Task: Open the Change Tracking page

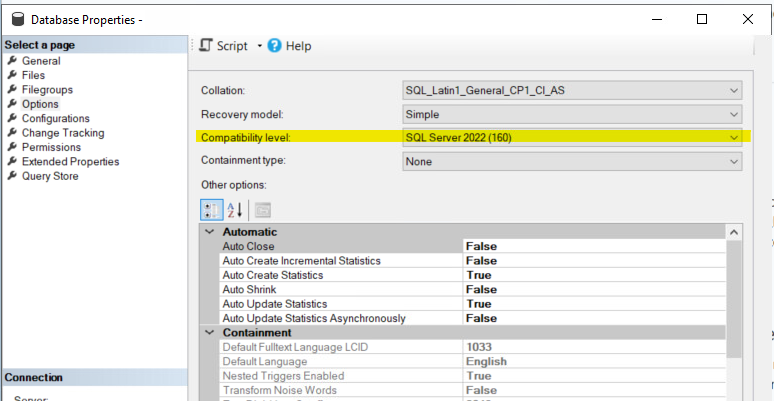Action: 63,133
